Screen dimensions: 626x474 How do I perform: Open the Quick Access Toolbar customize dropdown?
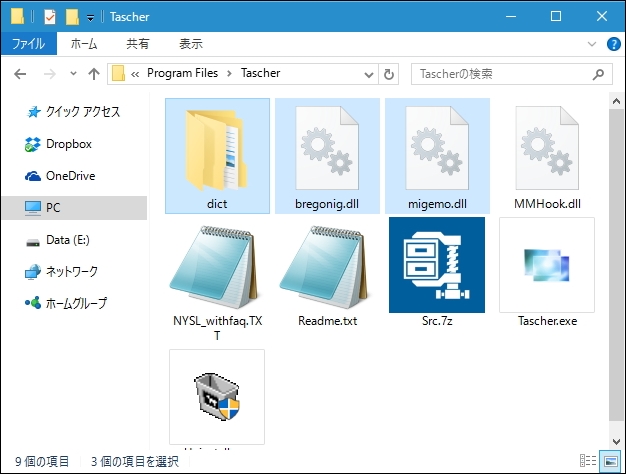pos(91,18)
